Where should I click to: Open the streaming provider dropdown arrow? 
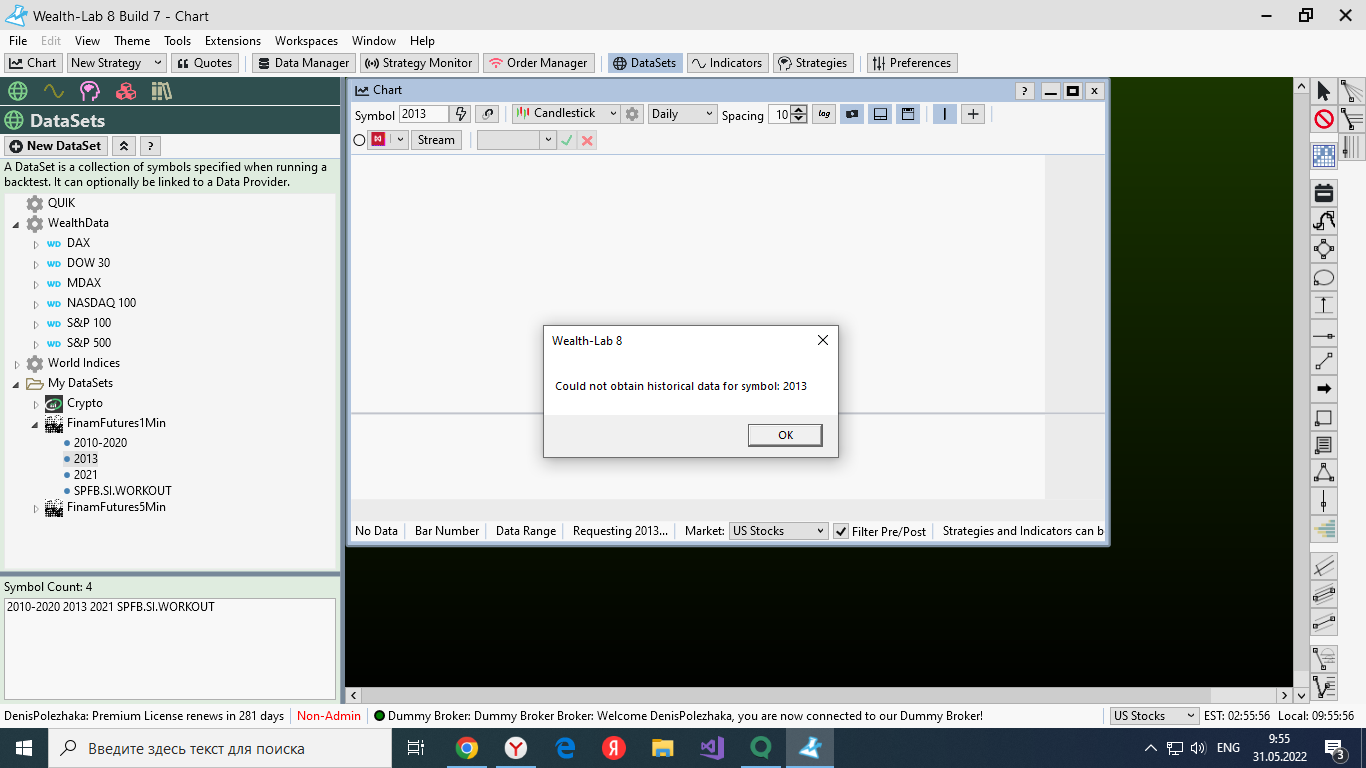pyautogui.click(x=400, y=140)
